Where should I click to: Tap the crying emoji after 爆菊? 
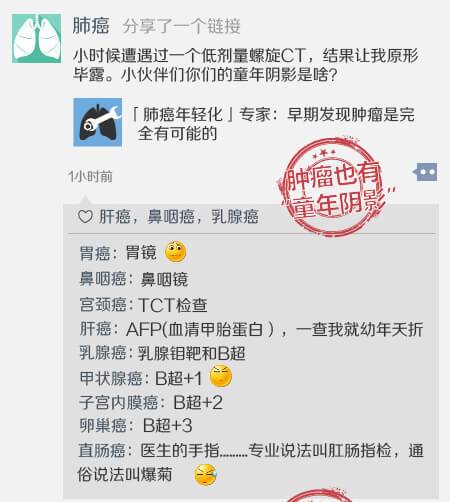pyautogui.click(x=206, y=475)
